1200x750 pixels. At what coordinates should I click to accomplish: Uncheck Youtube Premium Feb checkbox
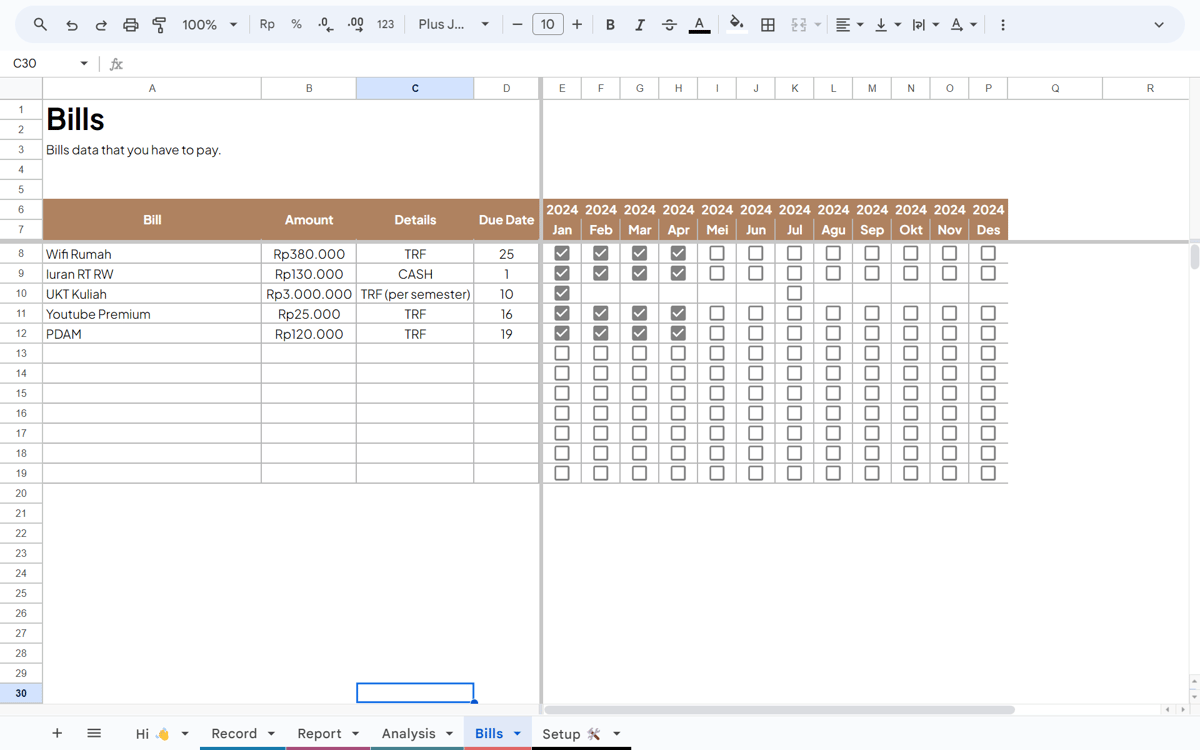pyautogui.click(x=601, y=314)
